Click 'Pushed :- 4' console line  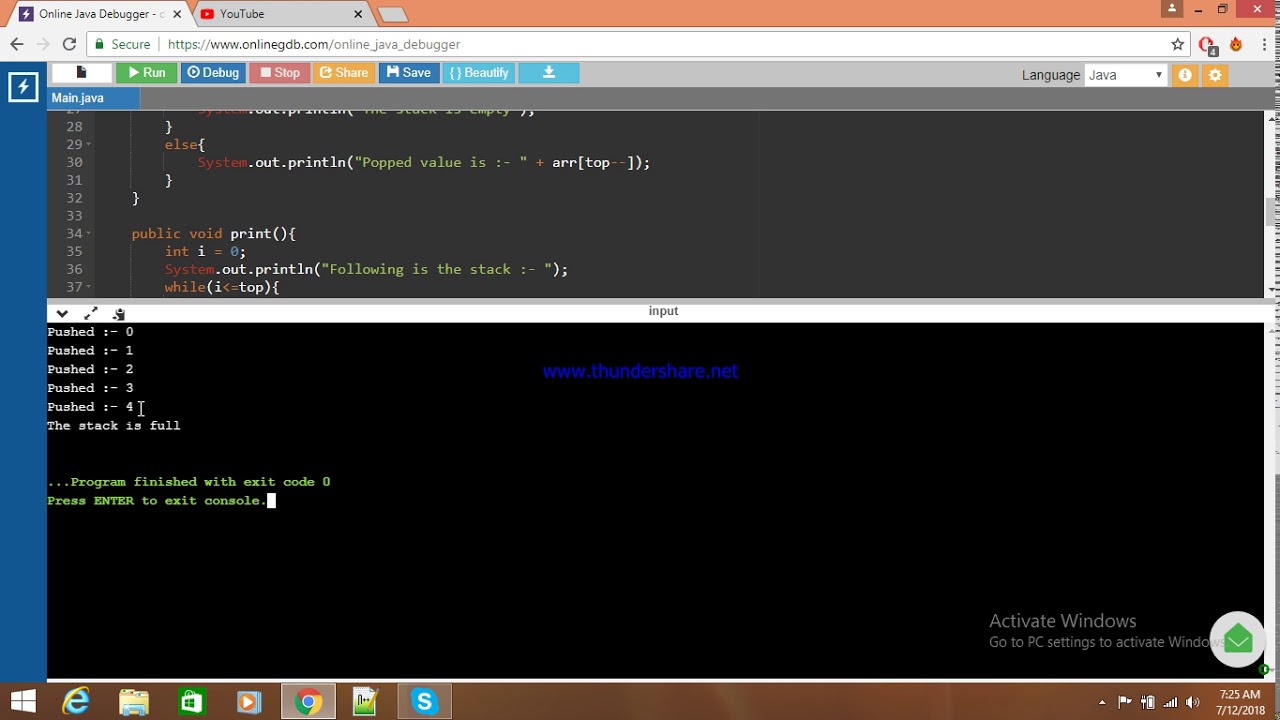click(x=90, y=407)
